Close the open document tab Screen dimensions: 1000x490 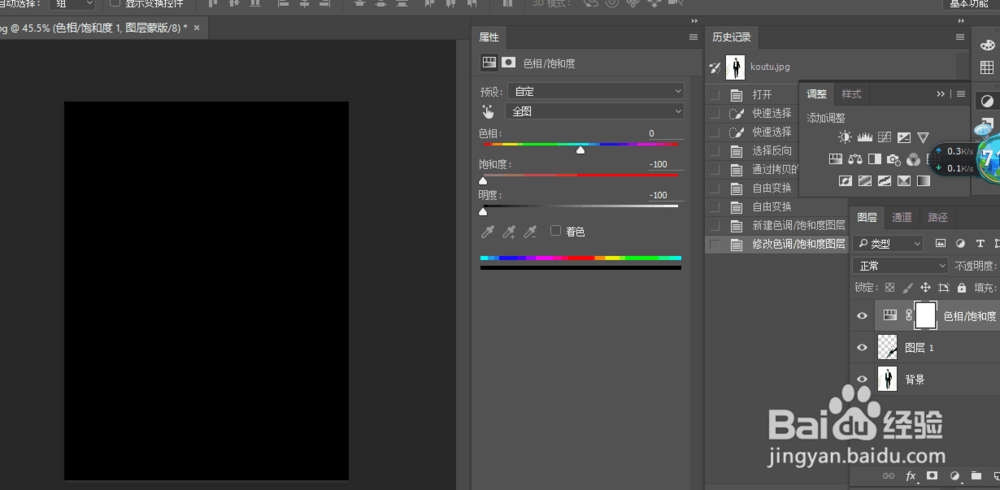pos(196,28)
